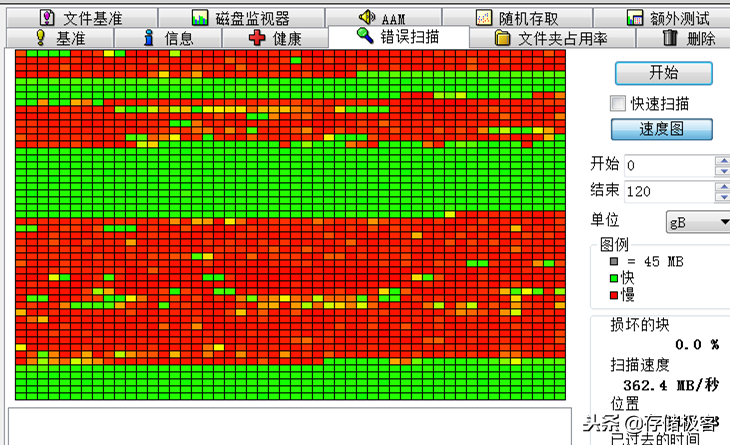
Task: Click the 362.4 MB/秒 scan speed value
Action: click(671, 385)
